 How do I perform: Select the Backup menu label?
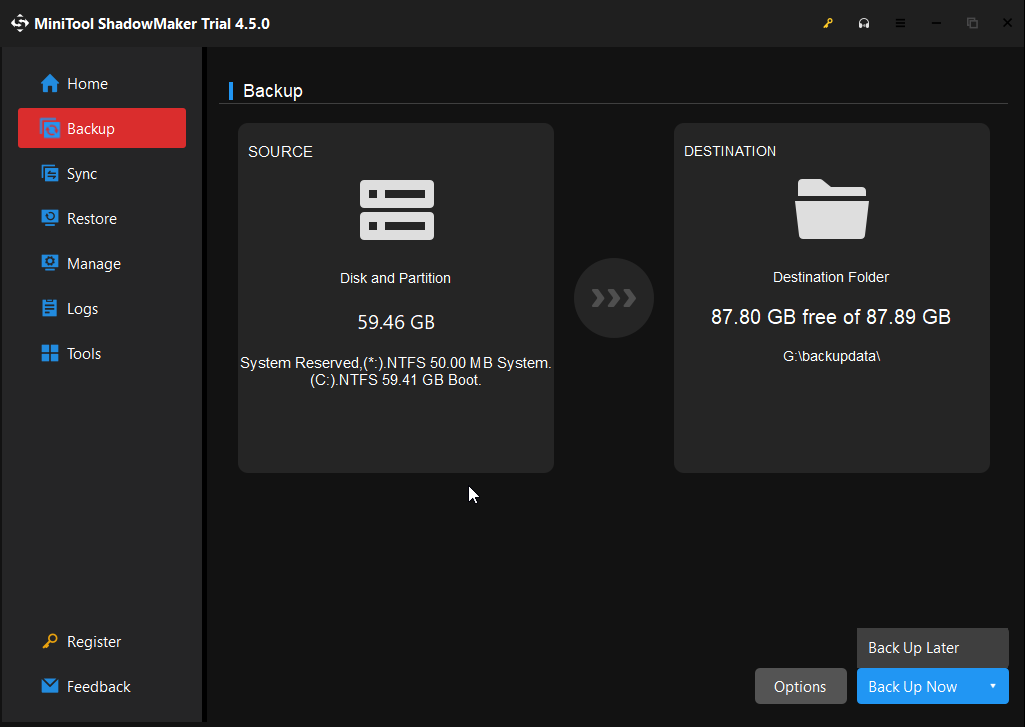91,129
